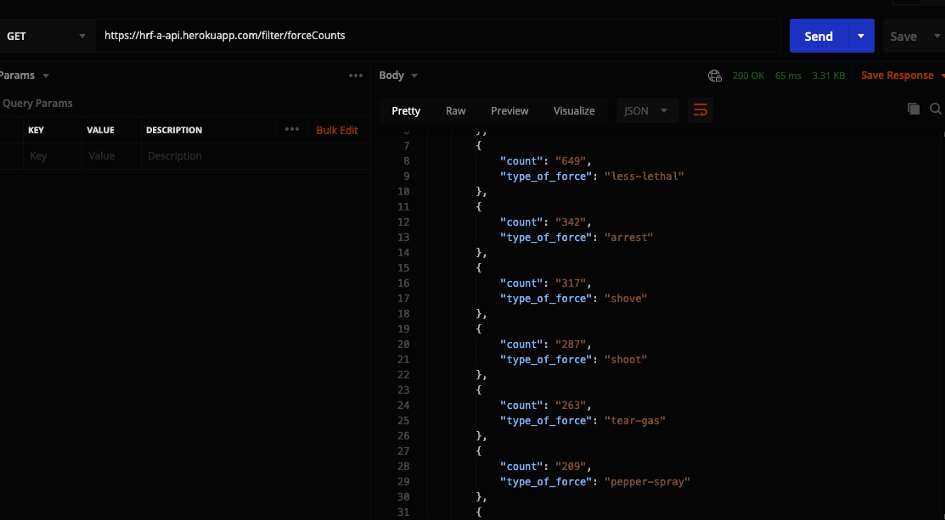Click the 3.31 KB response size
This screenshot has height=520, width=945.
pyautogui.click(x=829, y=75)
